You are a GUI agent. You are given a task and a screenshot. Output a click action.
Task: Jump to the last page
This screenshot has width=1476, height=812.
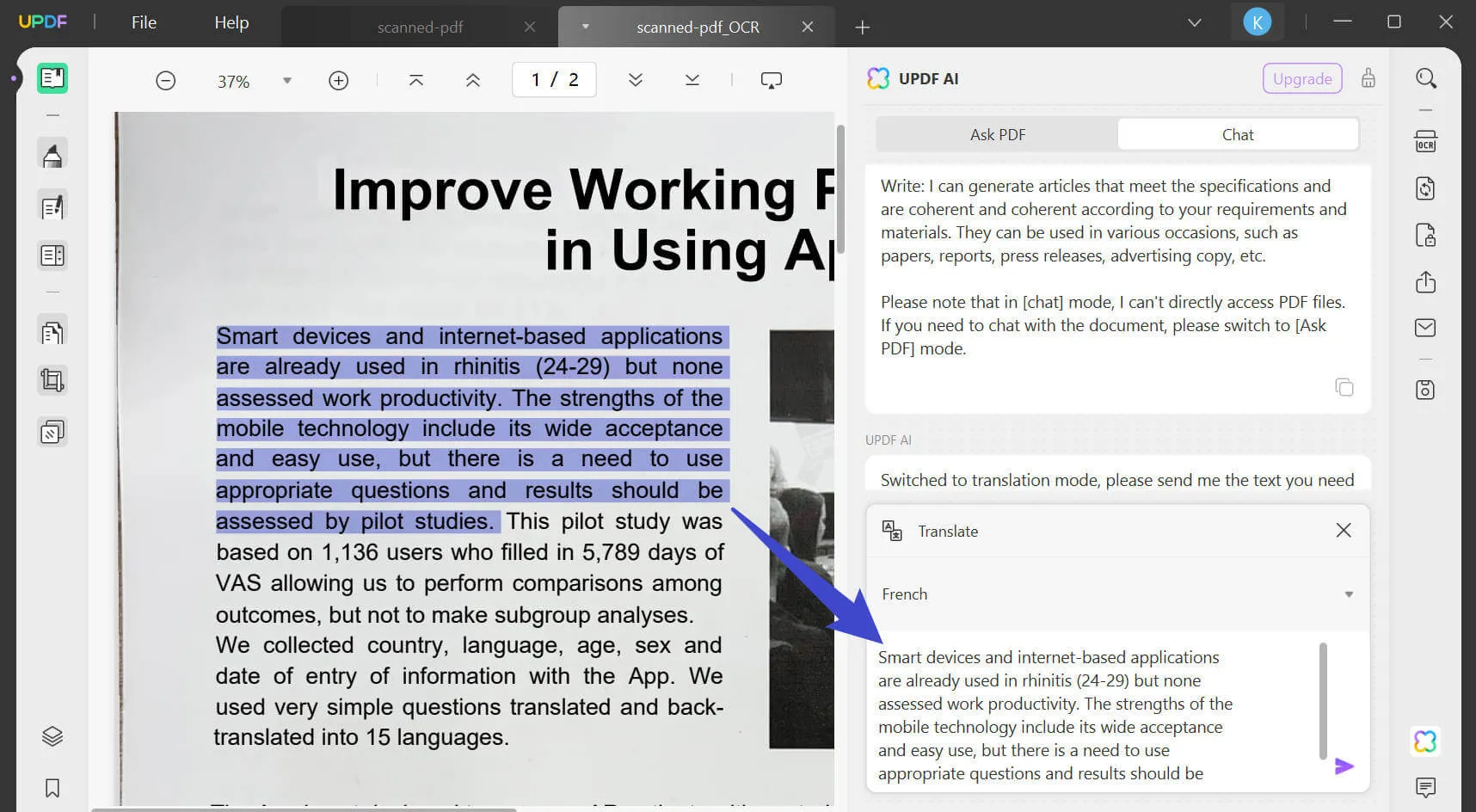pos(692,80)
